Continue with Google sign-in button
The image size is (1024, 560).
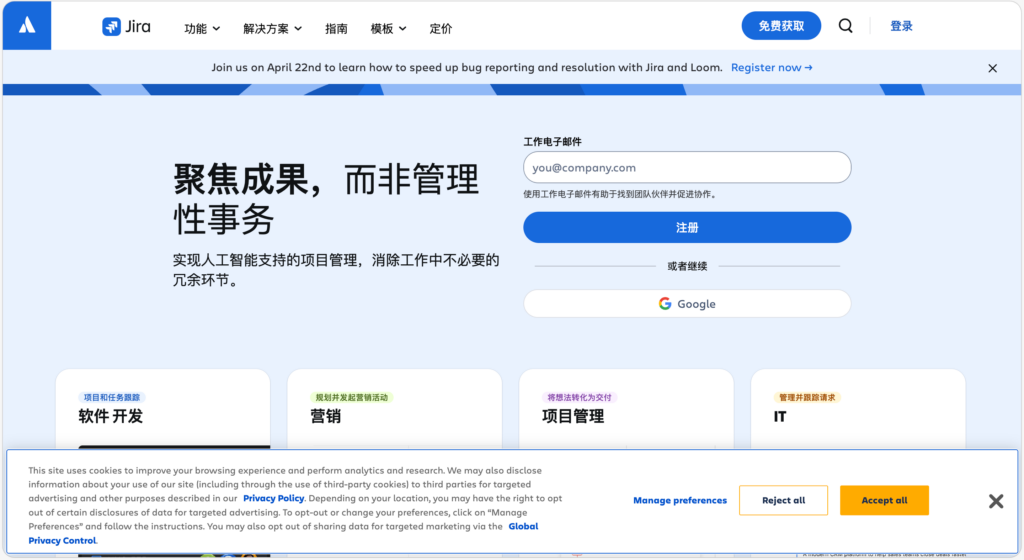(687, 303)
